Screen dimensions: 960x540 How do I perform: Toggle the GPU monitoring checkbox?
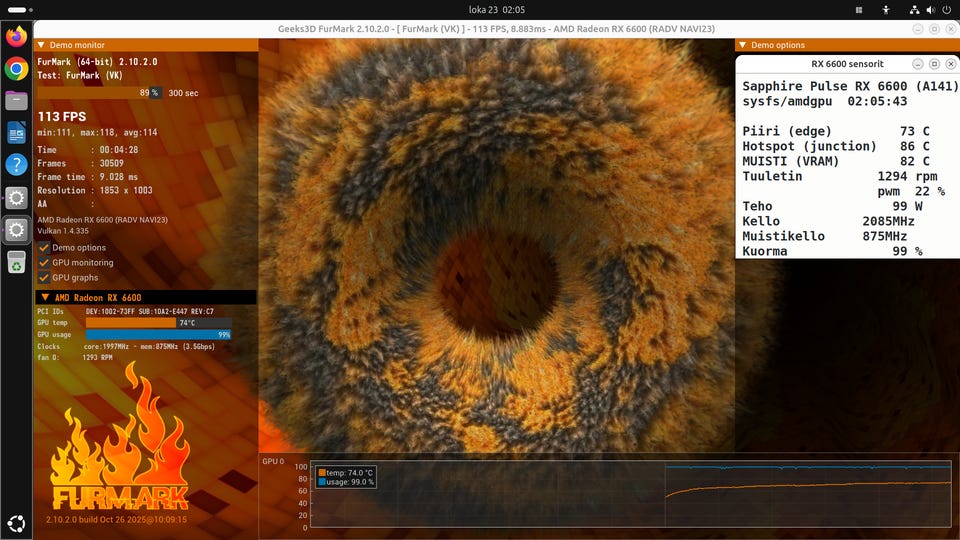pos(43,263)
